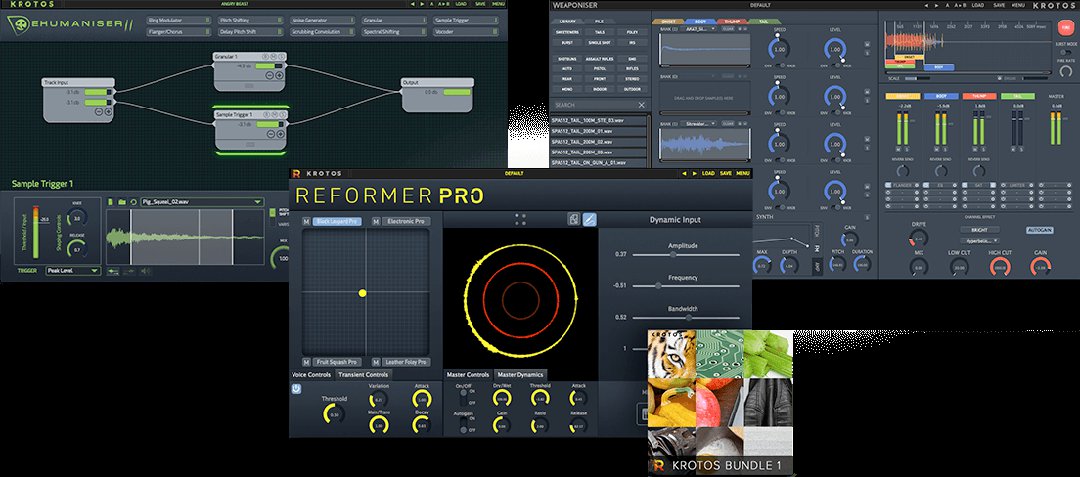The width and height of the screenshot is (1080, 477).
Task: Open the Master Dynamics tab
Action: tap(521, 375)
